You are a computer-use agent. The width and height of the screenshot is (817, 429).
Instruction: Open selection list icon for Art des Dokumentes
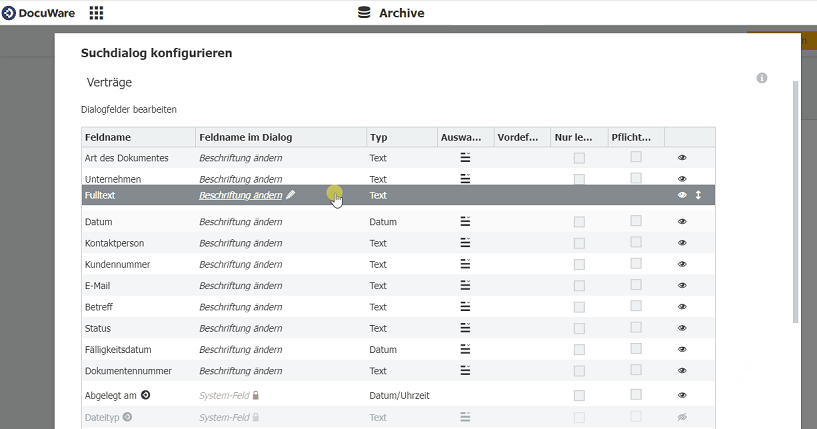click(465, 158)
